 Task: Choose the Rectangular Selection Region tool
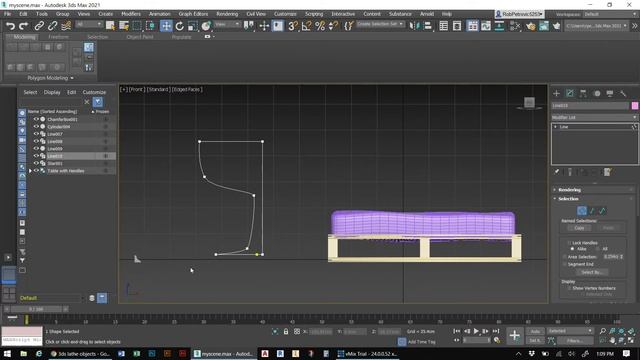(137, 26)
